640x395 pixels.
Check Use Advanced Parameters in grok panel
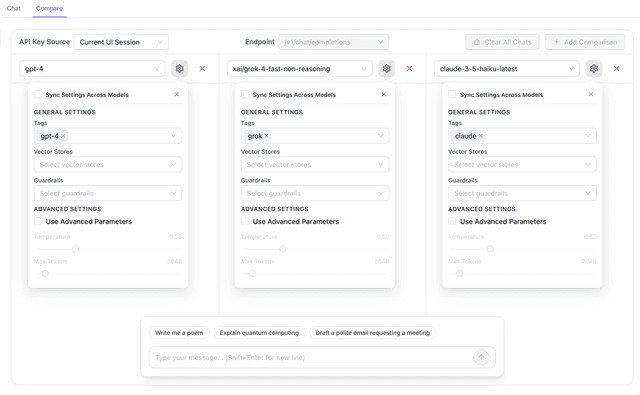(245, 221)
